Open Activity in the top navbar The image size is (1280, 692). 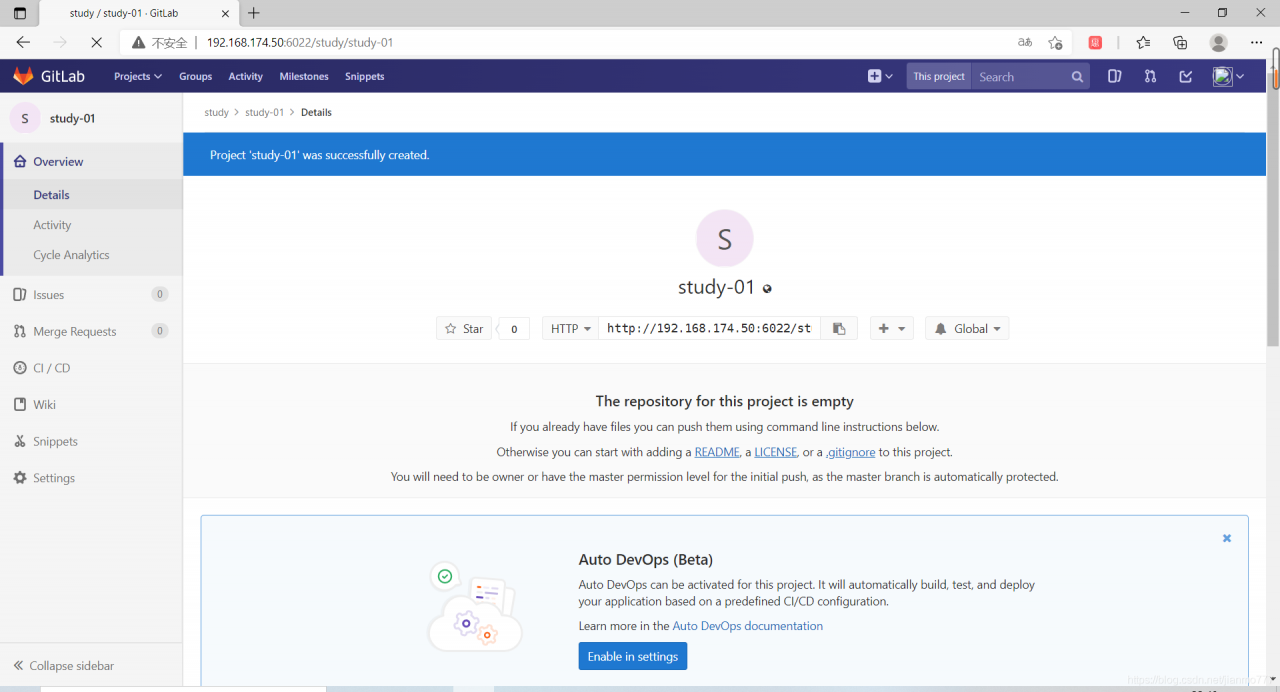[245, 76]
